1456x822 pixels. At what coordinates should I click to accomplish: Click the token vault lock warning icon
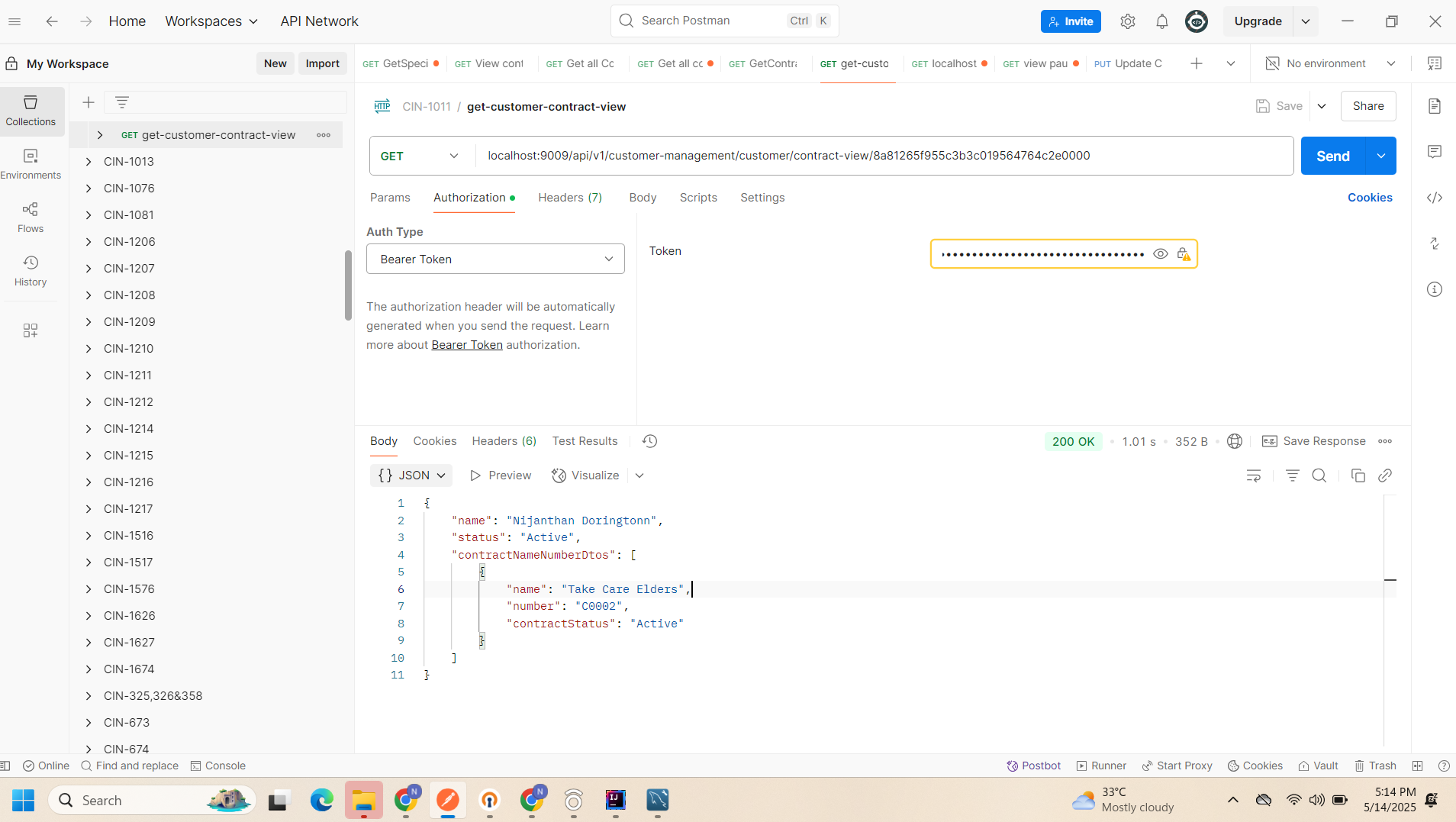pos(1184,254)
